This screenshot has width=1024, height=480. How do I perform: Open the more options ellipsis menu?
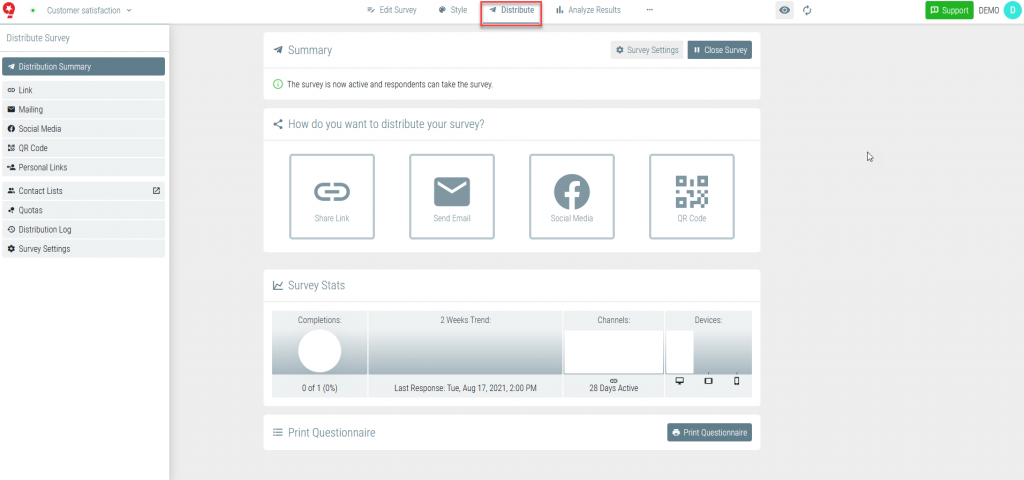tap(650, 10)
